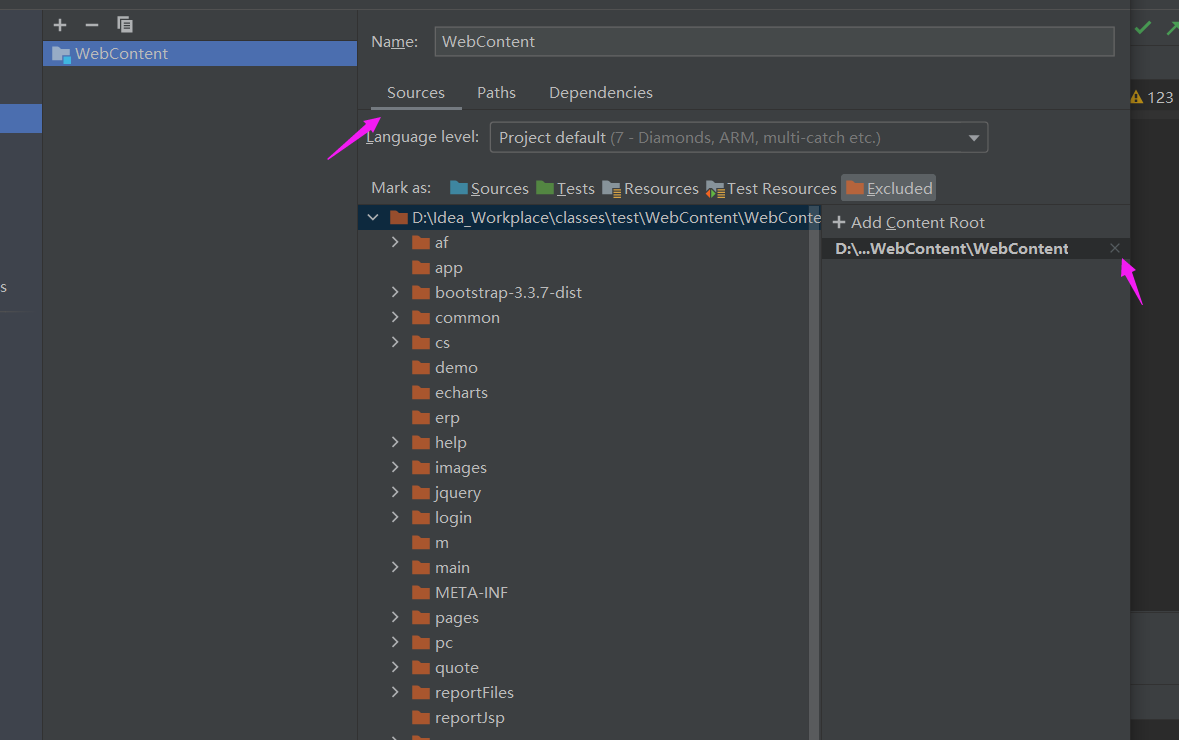The height and width of the screenshot is (740, 1179).
Task: Click the warning 123 indicator
Action: point(1152,97)
